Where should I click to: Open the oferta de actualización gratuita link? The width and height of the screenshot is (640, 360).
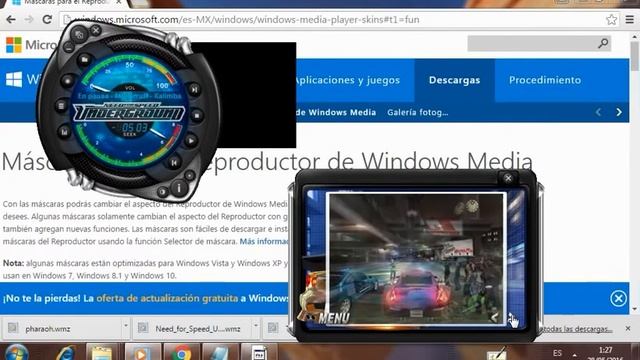pos(167,298)
